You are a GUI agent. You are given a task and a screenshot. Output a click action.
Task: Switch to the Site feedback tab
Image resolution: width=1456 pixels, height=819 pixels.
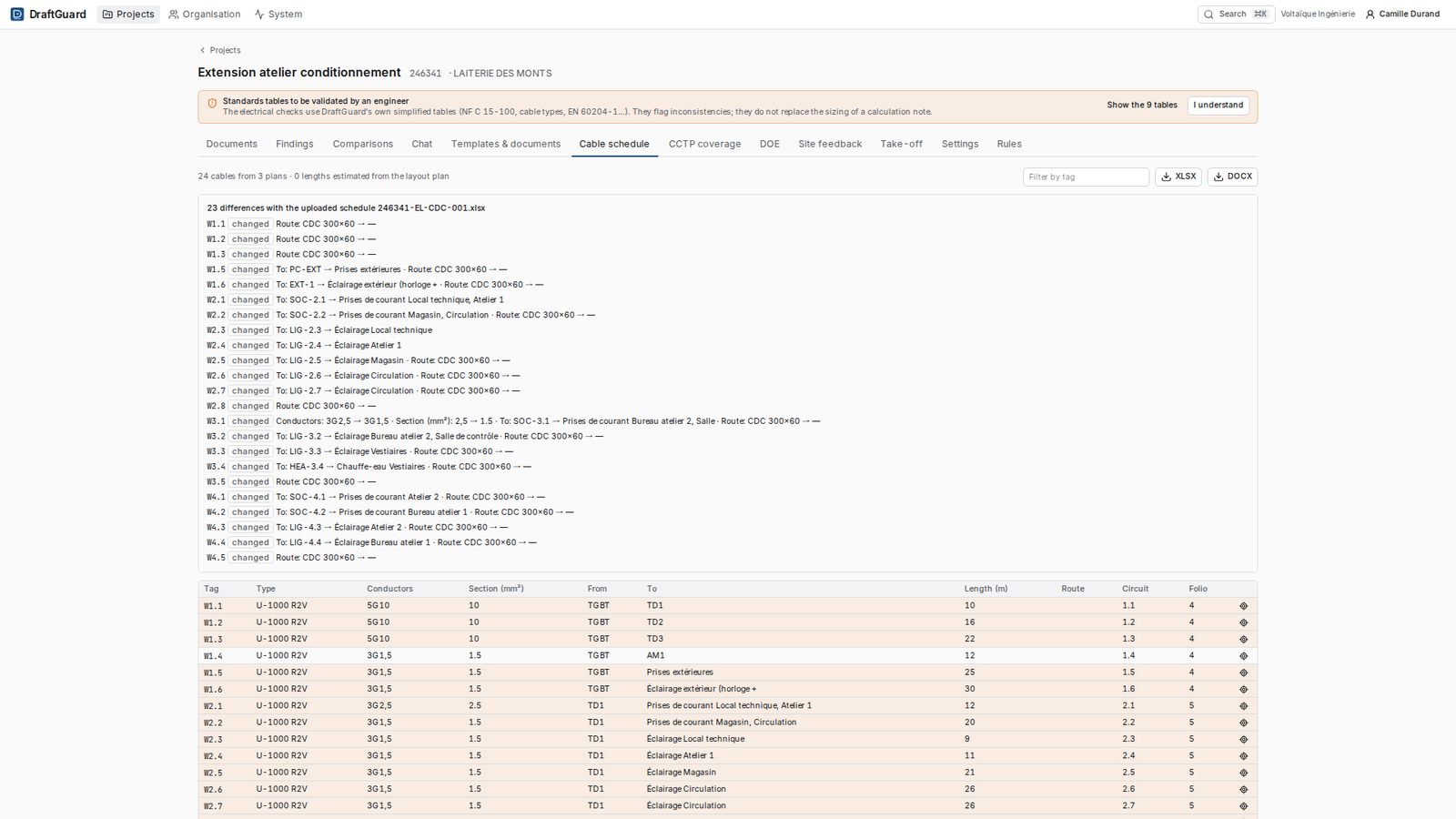click(830, 144)
